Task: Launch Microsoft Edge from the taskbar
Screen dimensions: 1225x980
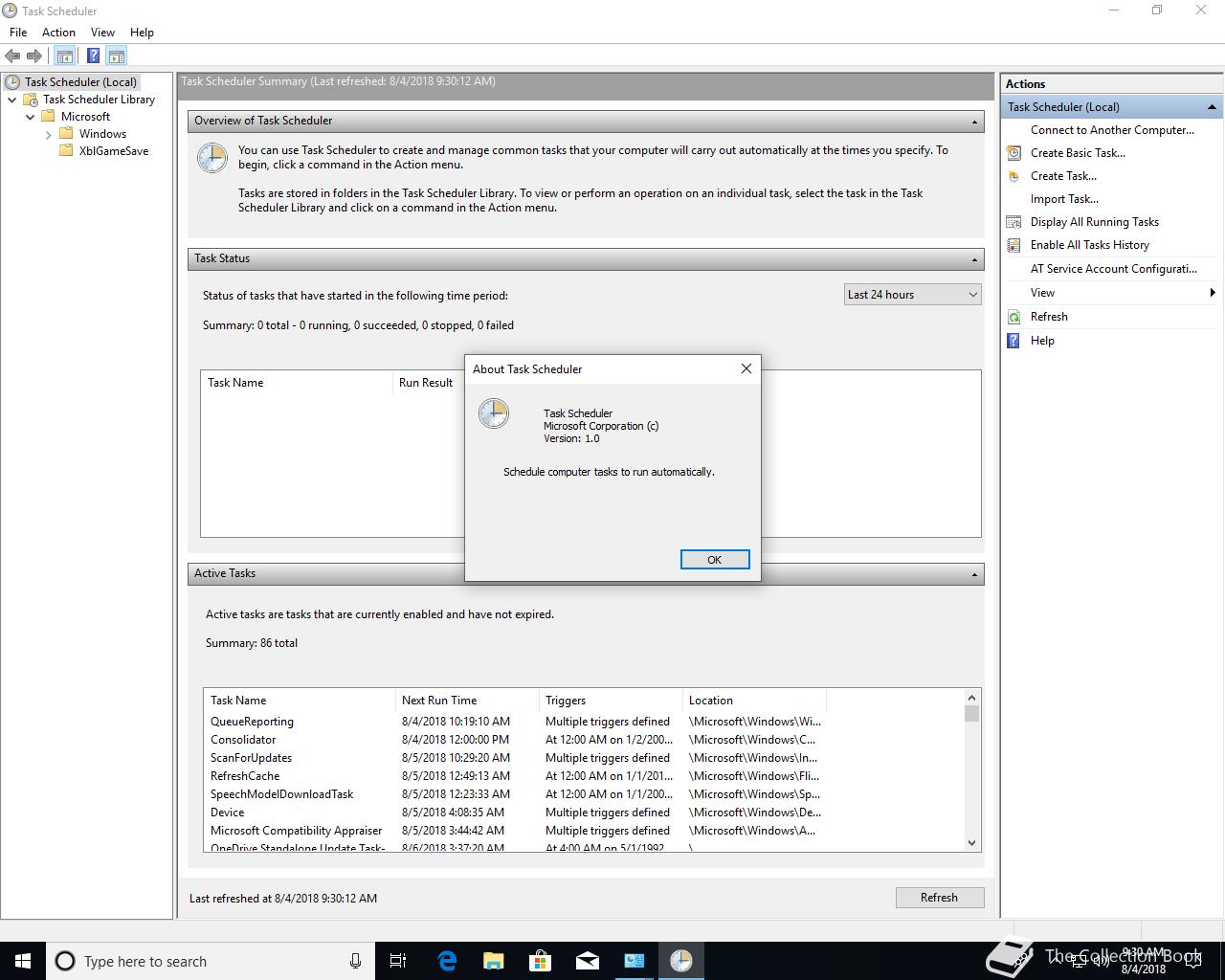Action: [447, 961]
